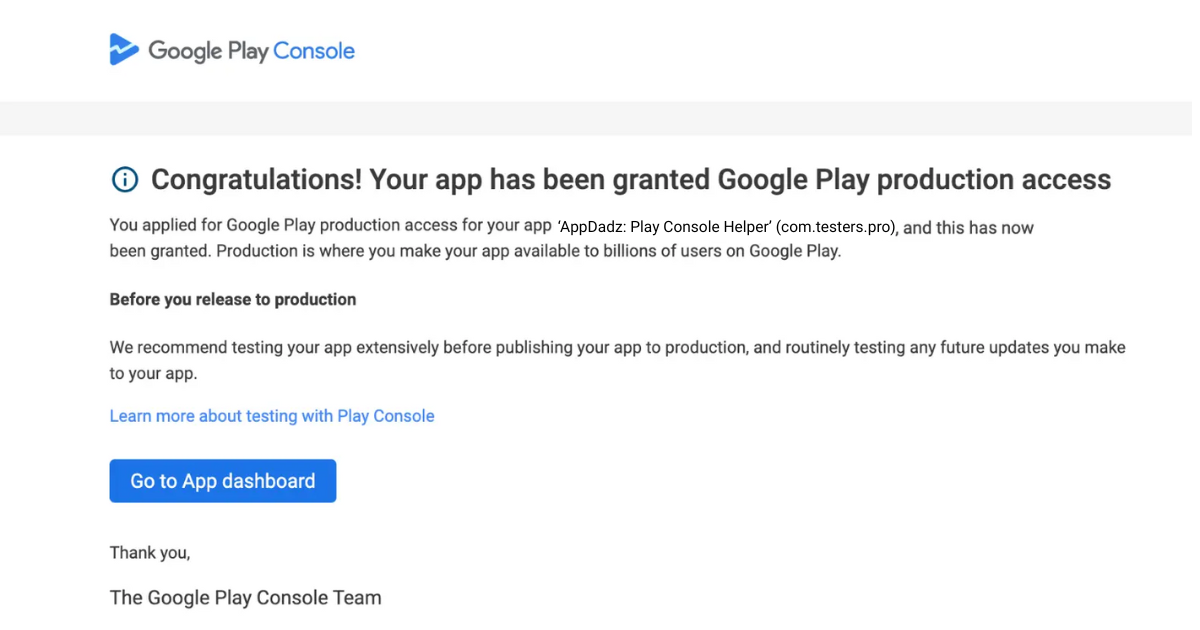Select the info circle icon beside the heading

[123, 179]
